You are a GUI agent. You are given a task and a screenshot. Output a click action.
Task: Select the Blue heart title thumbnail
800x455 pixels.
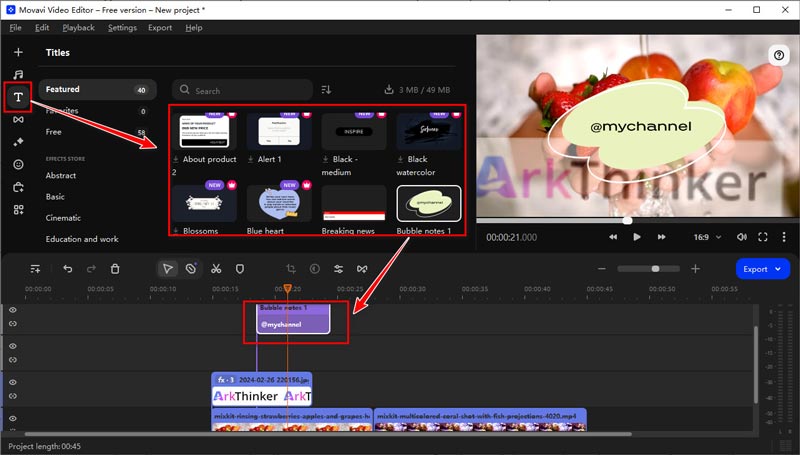279,204
